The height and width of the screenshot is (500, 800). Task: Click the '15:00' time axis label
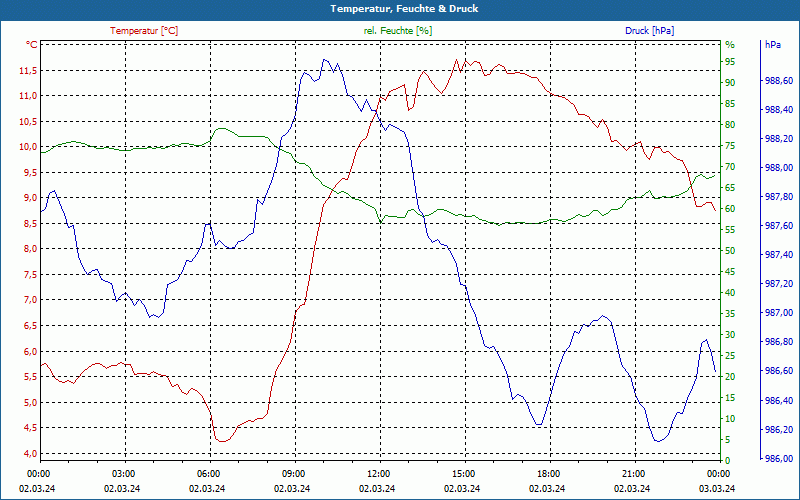pyautogui.click(x=463, y=473)
